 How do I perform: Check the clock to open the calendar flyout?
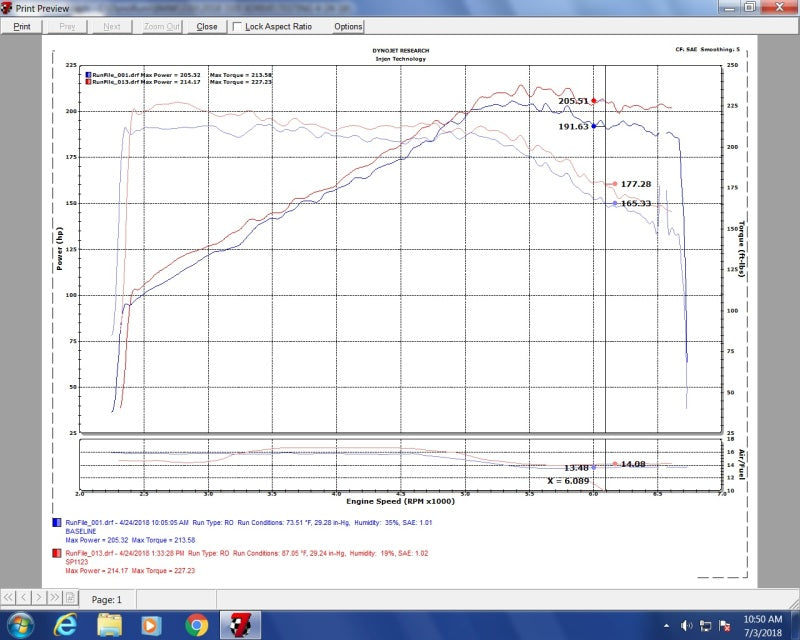pyautogui.click(x=766, y=625)
